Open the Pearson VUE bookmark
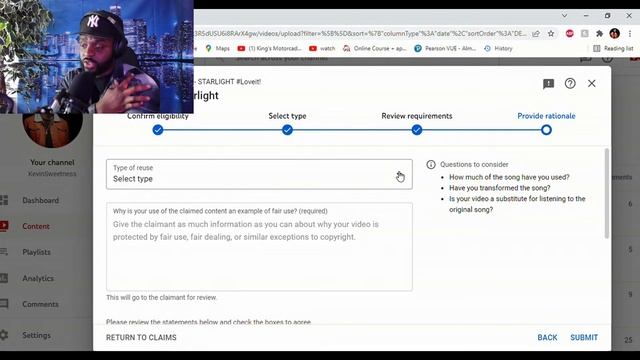 coord(445,48)
